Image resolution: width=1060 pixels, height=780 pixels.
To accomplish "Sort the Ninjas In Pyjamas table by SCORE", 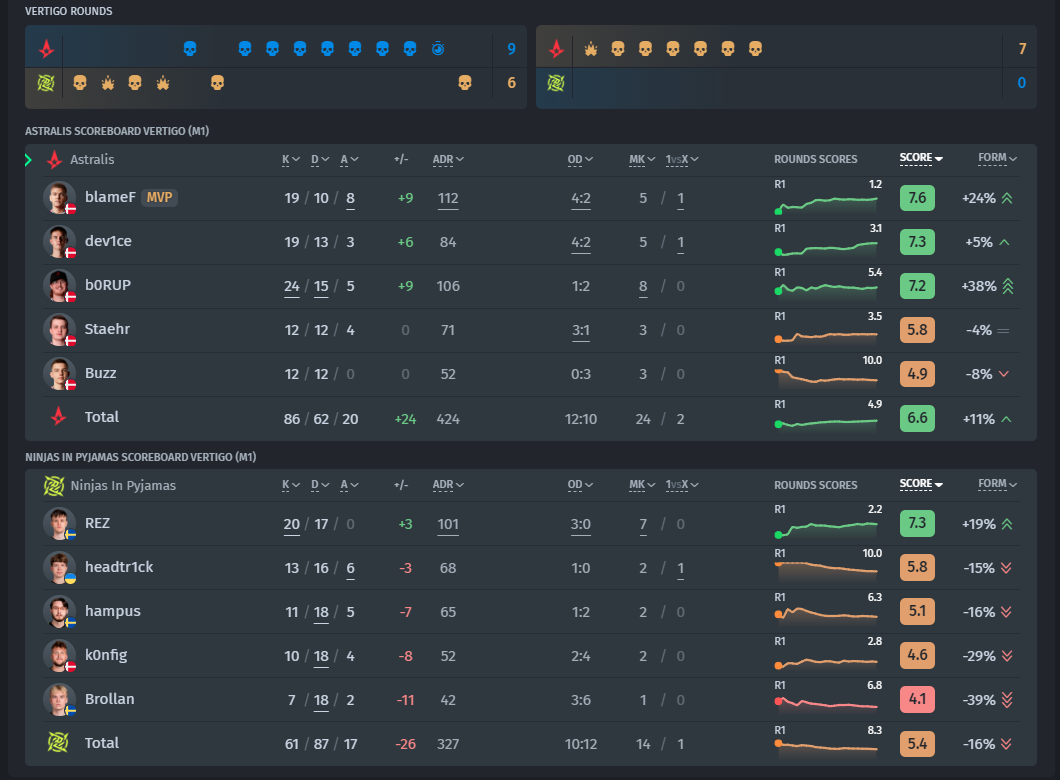I will coord(921,483).
